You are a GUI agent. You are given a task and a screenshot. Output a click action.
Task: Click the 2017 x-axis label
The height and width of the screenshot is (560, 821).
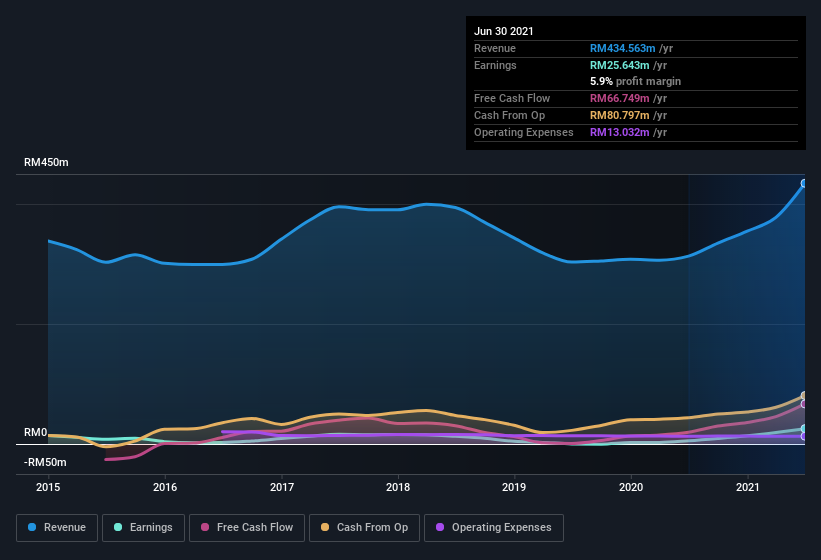click(282, 487)
